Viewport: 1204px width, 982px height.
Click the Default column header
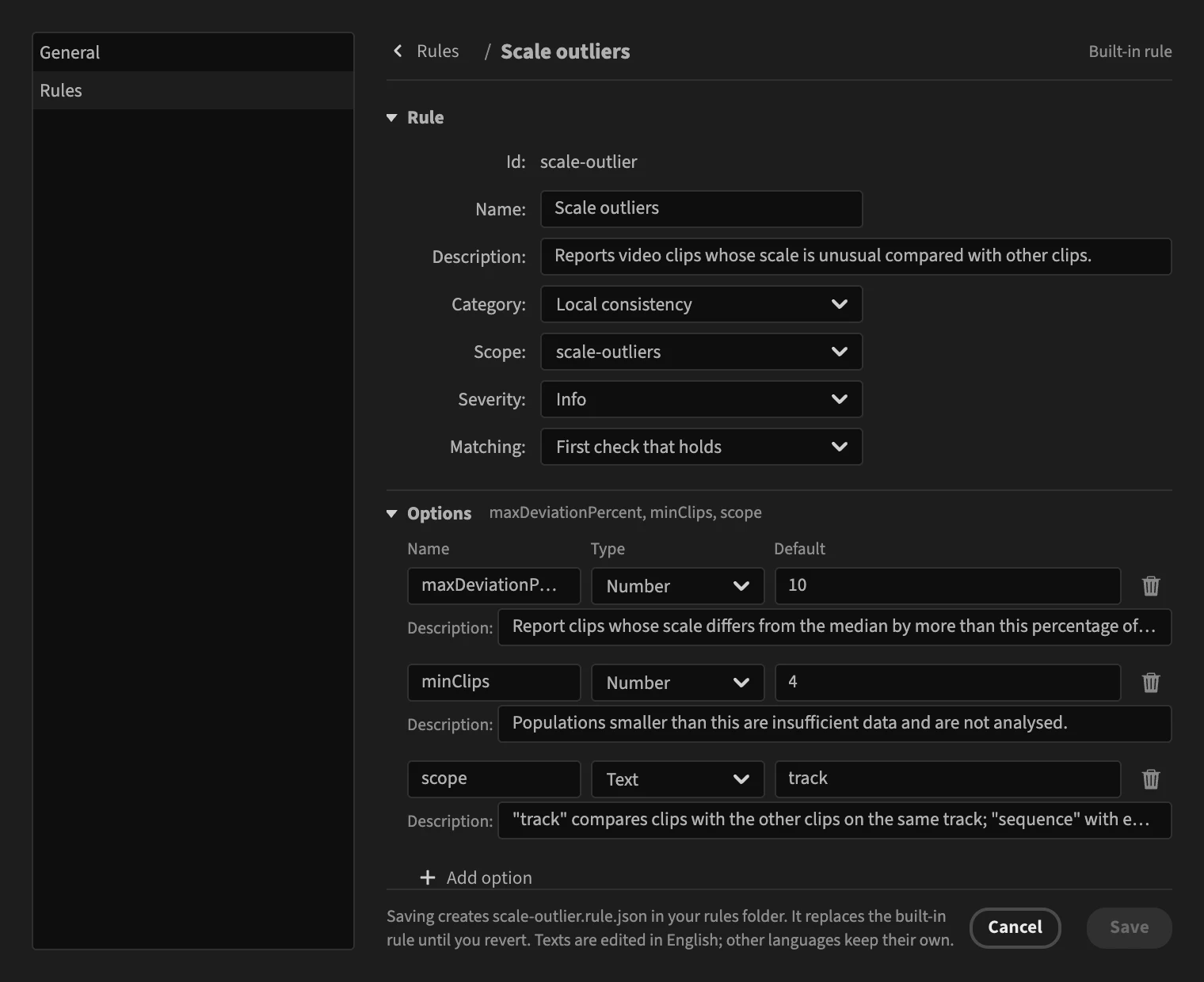coord(799,549)
